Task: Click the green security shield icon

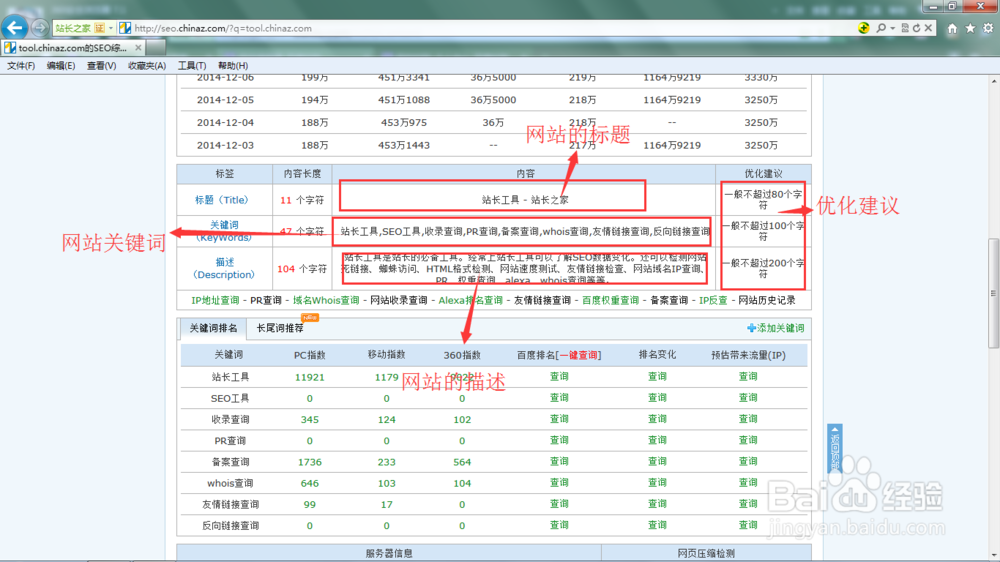Action: click(x=864, y=28)
